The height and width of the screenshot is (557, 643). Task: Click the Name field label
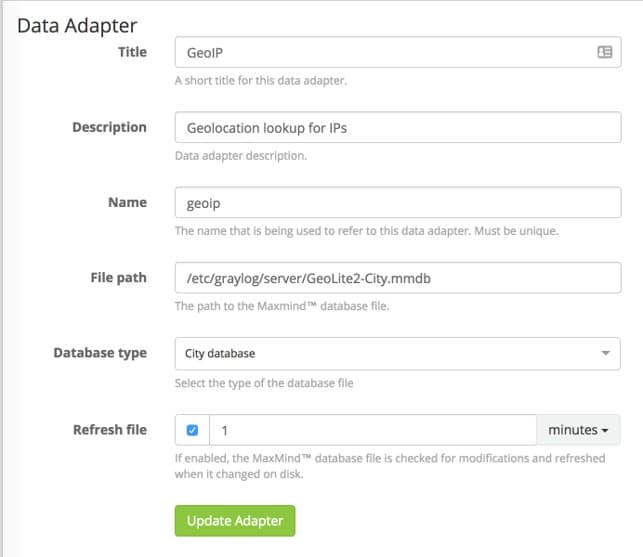(127, 202)
